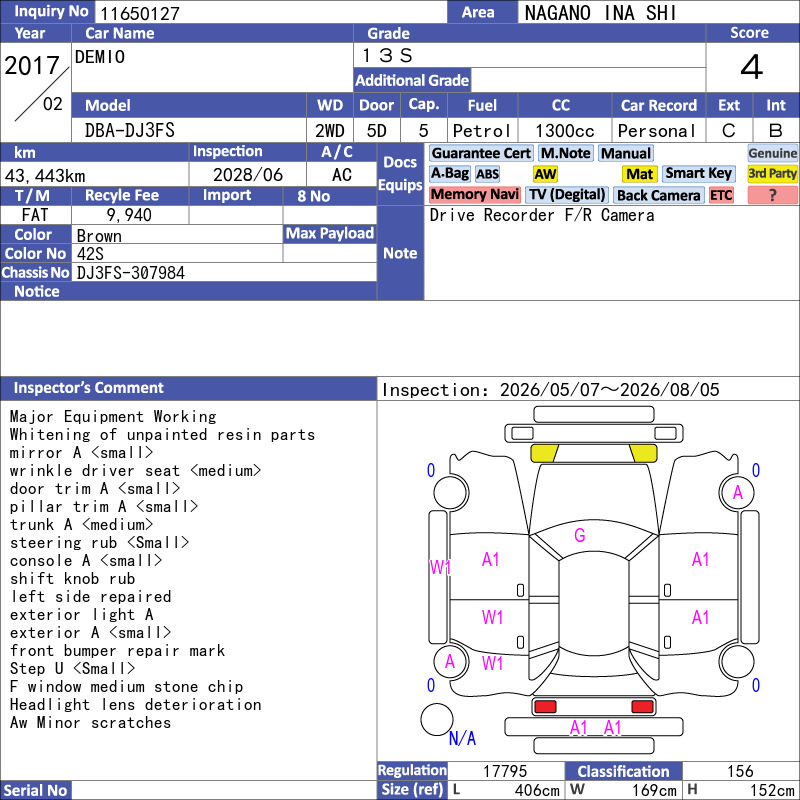Click the color number 42S
This screenshot has height=800, width=800.
tap(90, 254)
